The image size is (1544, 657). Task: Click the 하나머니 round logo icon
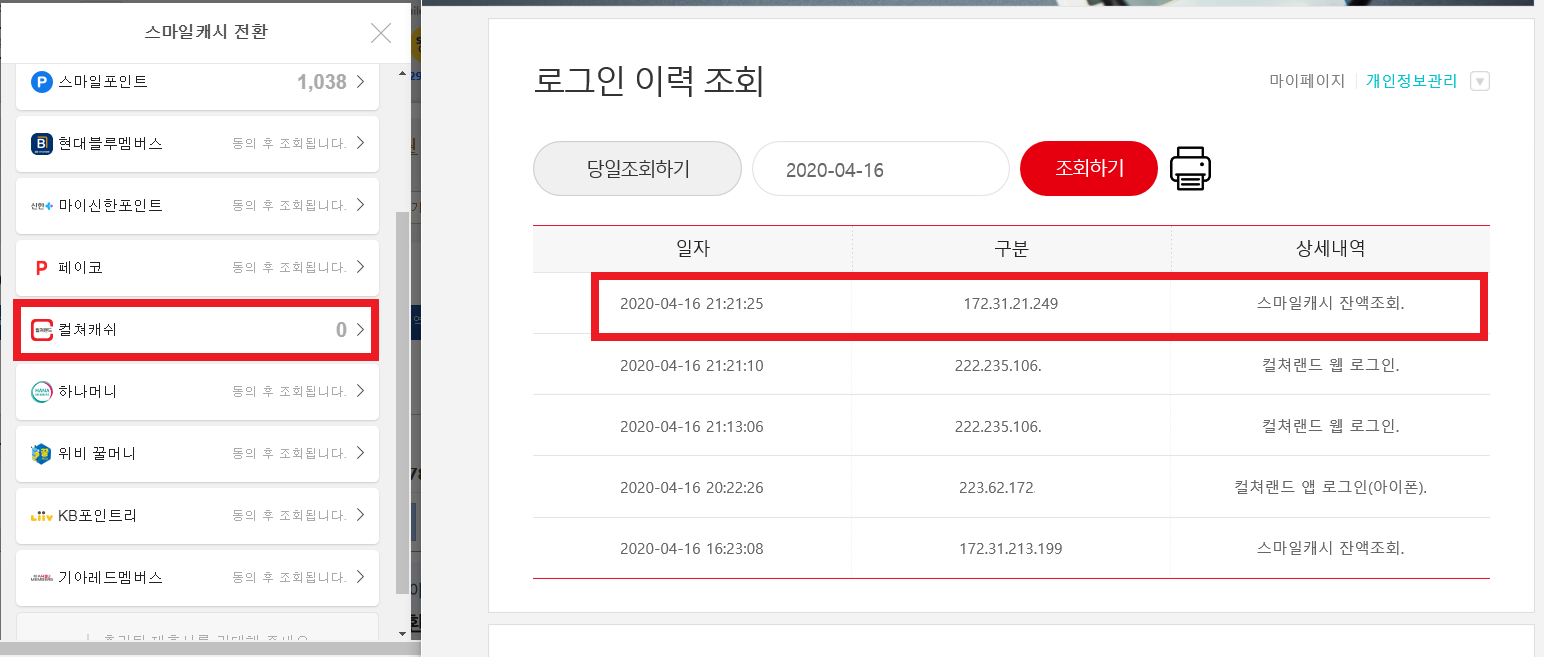point(41,392)
